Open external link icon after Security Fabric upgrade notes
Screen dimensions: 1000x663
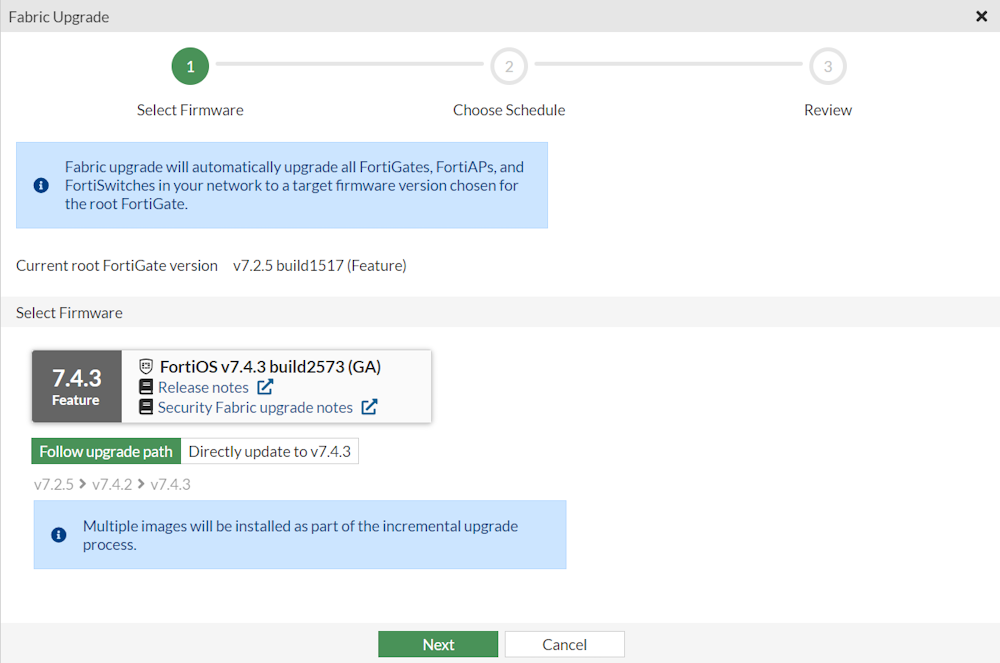tap(369, 407)
